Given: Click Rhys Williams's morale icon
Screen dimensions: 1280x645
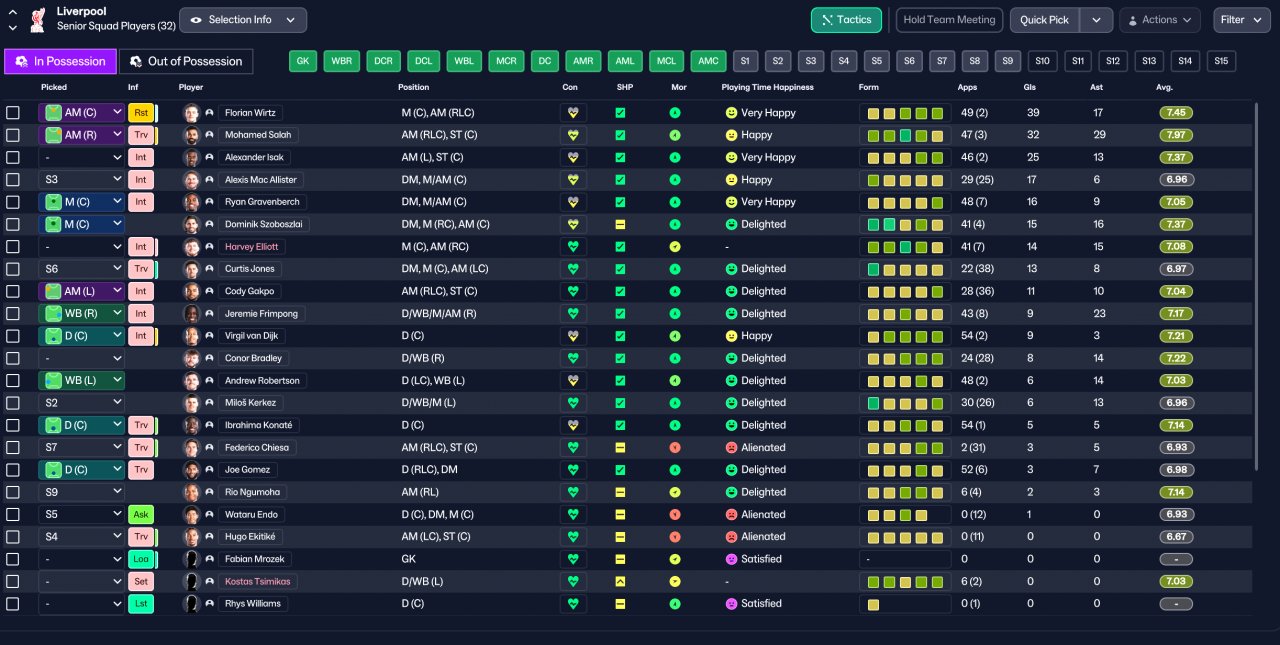Looking at the screenshot, I should 675,603.
